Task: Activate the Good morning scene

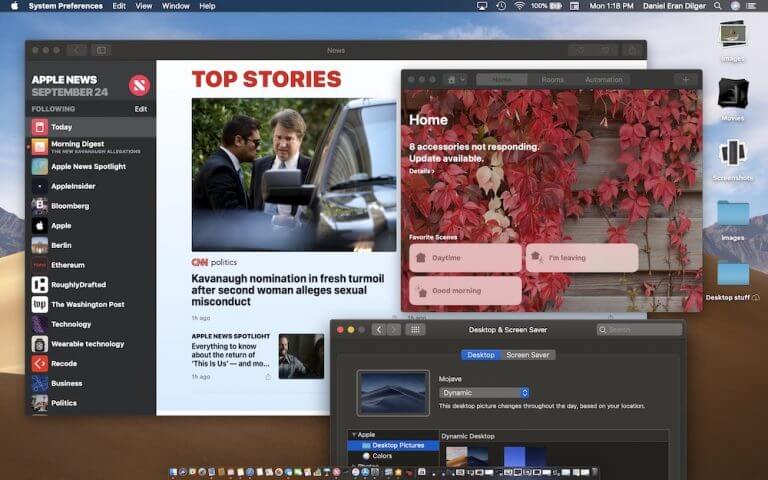Action: [x=465, y=290]
